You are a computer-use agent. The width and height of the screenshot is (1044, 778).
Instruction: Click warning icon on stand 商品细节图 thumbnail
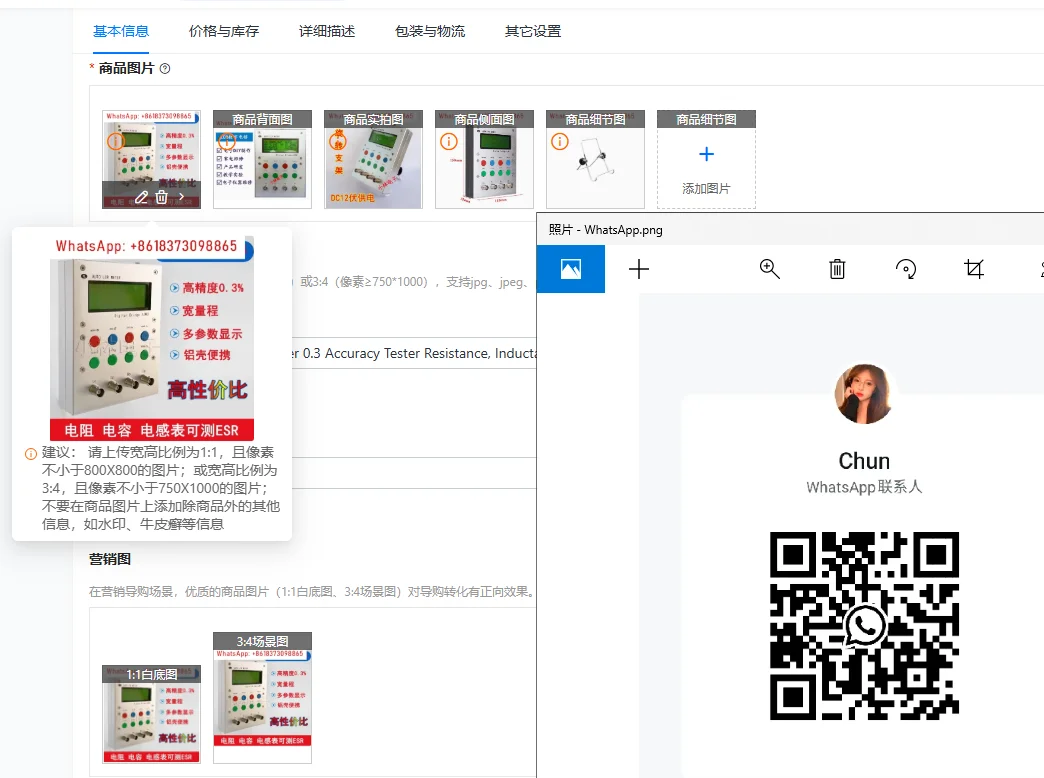pyautogui.click(x=560, y=141)
